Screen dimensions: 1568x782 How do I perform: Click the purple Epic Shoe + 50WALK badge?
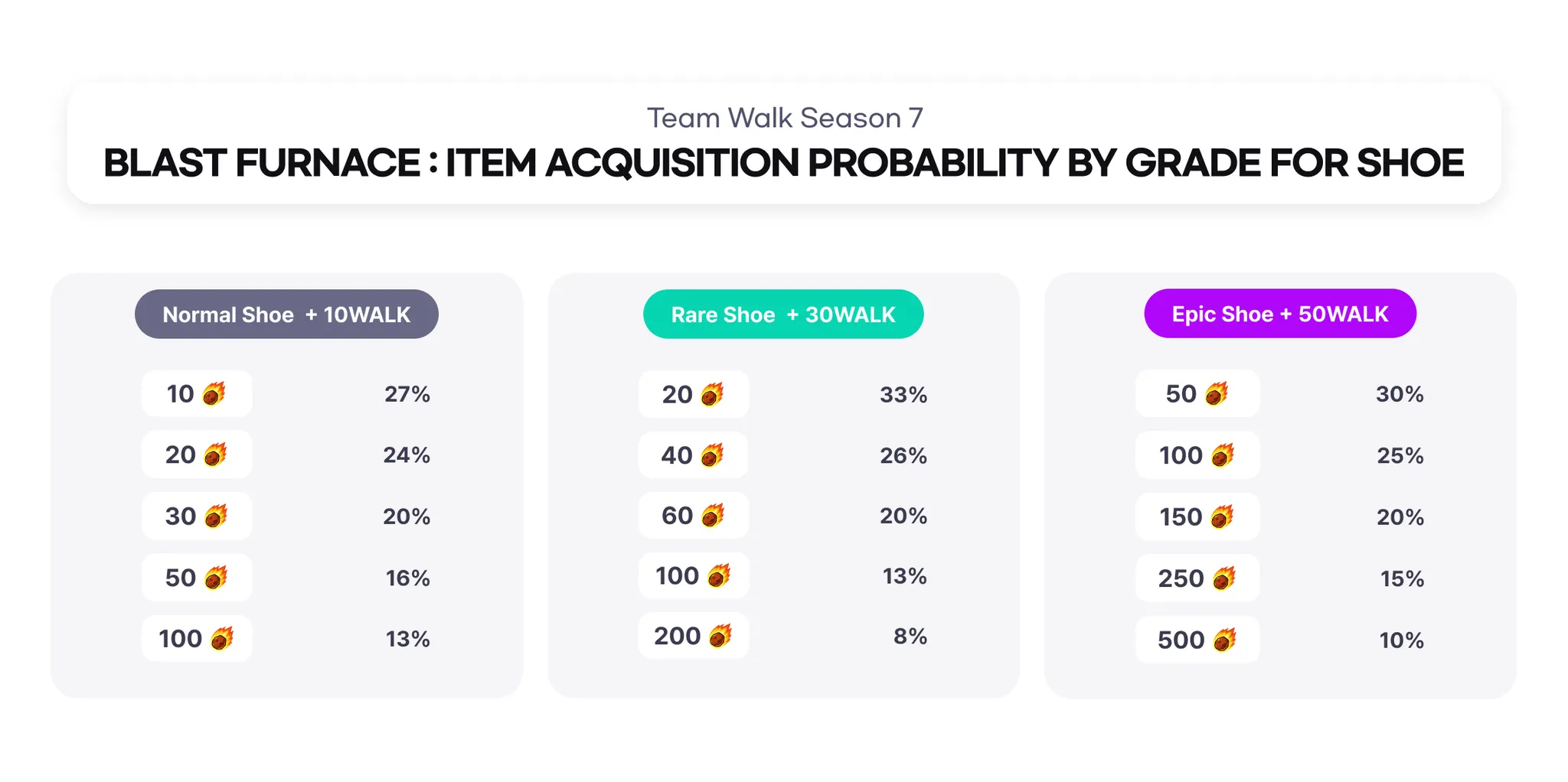1280,314
